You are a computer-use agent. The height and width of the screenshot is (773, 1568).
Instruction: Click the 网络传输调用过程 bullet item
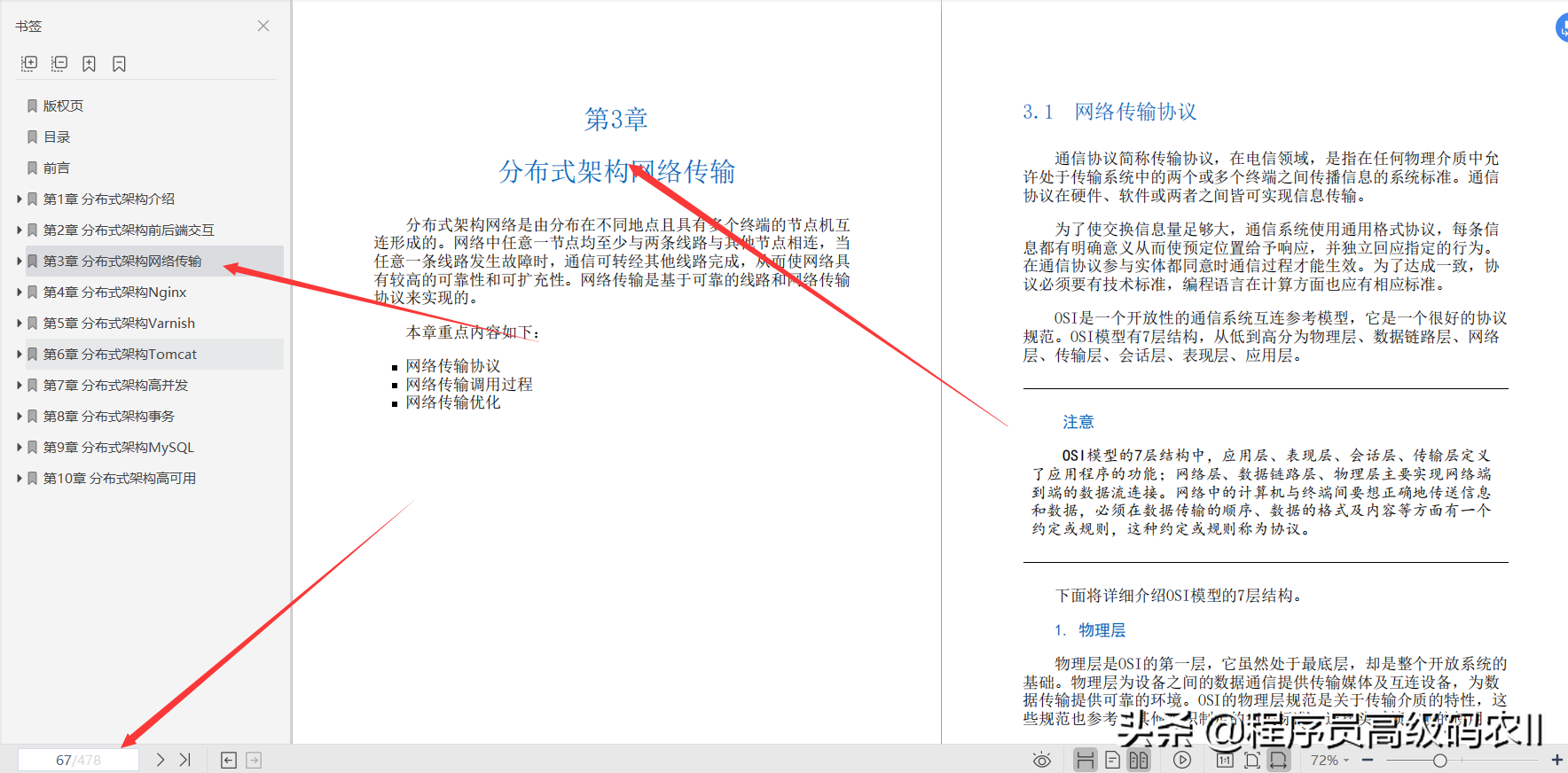click(x=469, y=384)
